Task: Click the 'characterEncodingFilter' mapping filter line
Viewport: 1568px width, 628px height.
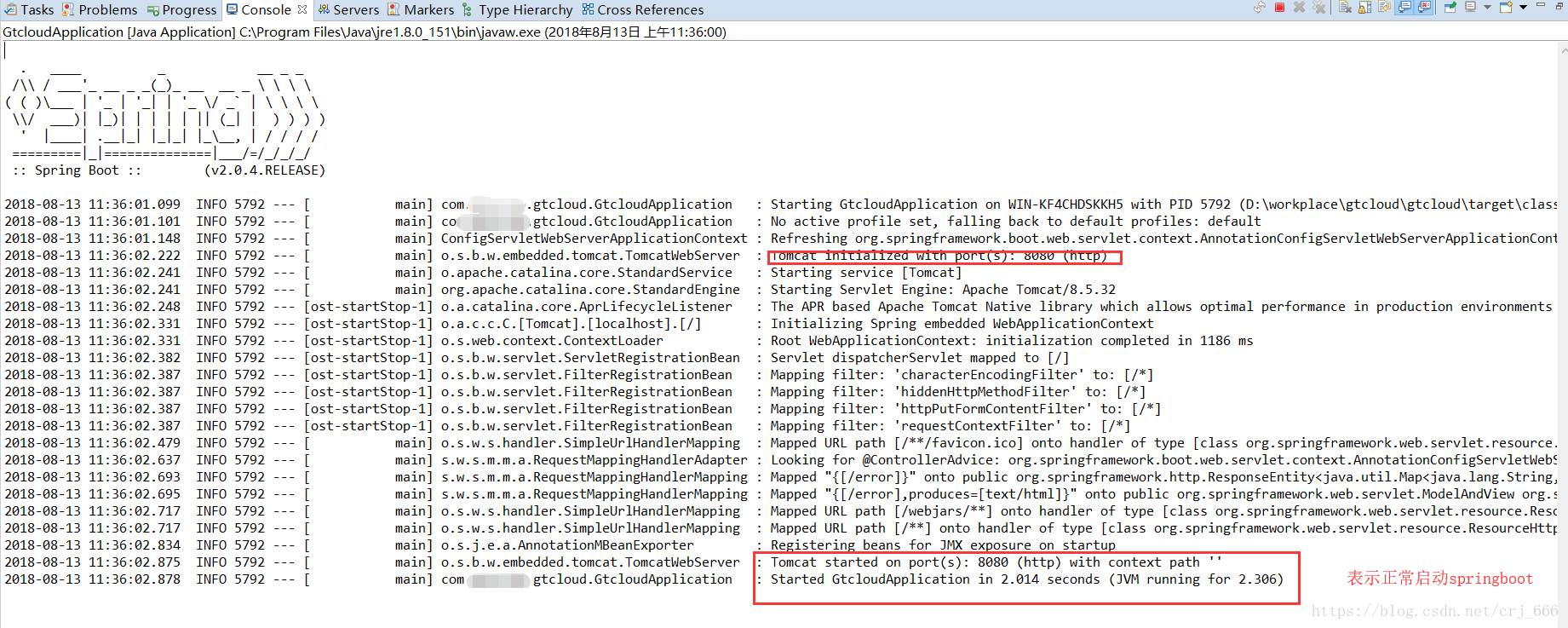Action: (962, 375)
